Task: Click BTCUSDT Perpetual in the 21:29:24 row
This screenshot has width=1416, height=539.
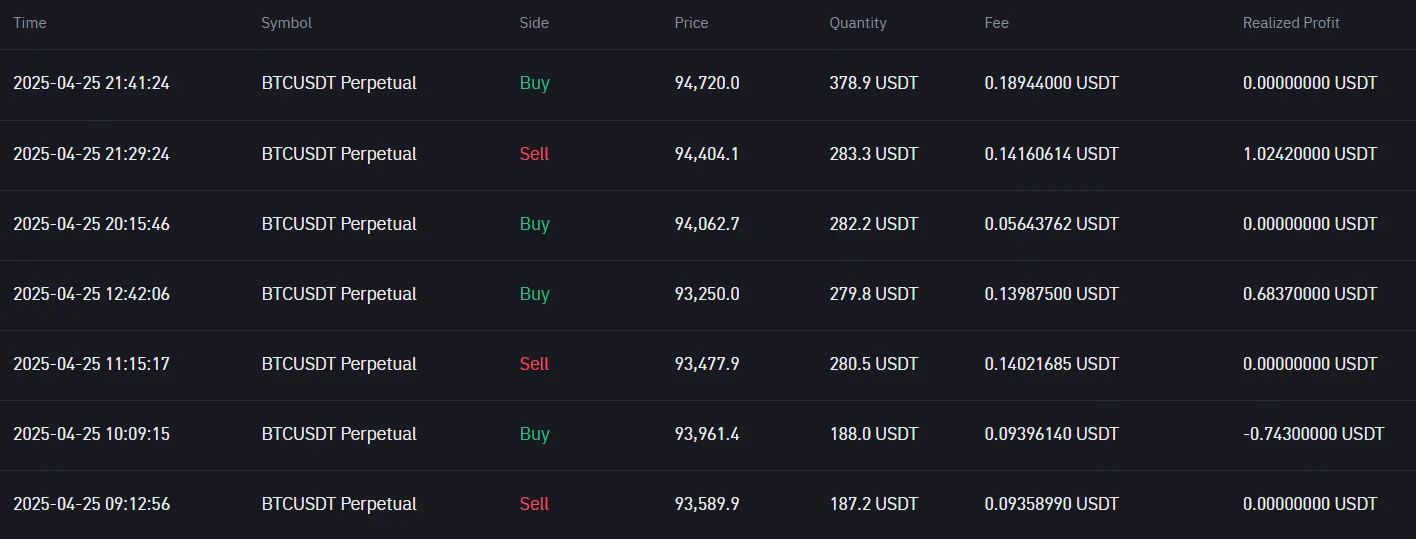Action: pyautogui.click(x=339, y=154)
